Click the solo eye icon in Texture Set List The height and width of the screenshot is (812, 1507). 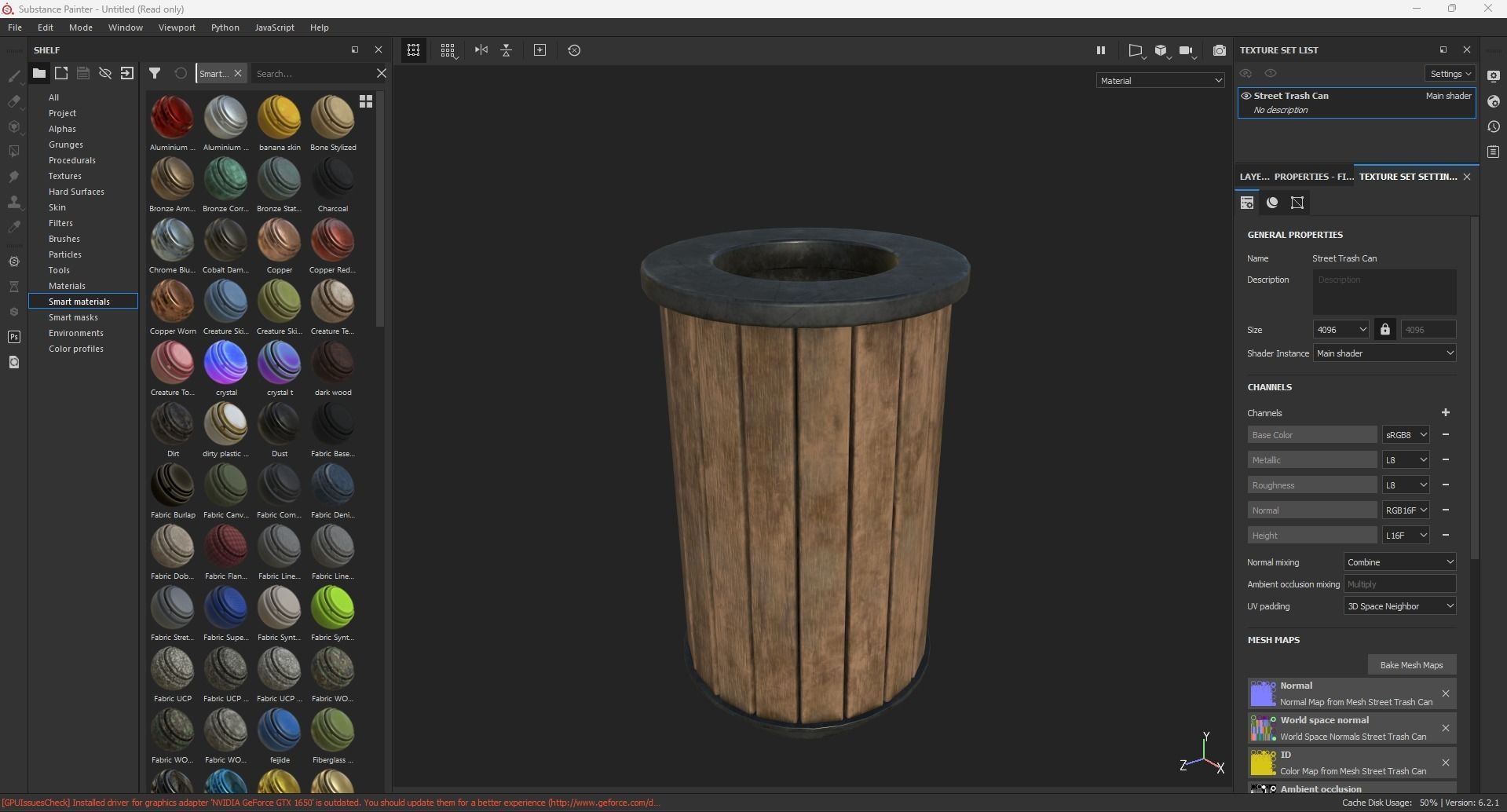click(x=1271, y=74)
